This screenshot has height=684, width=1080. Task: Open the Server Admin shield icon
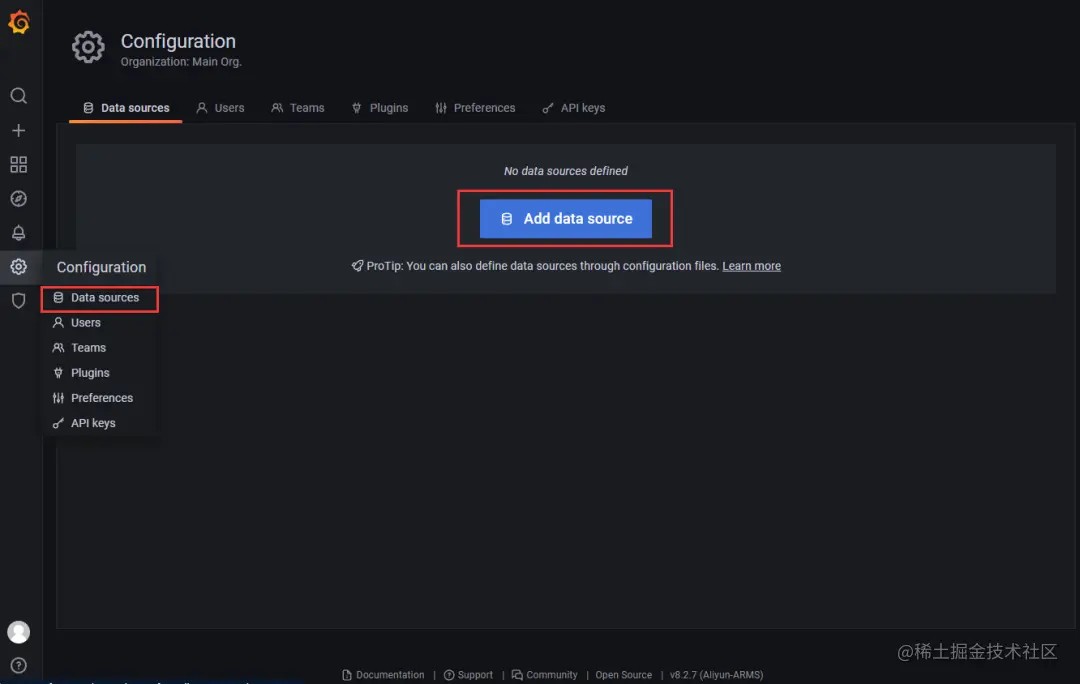pos(19,301)
